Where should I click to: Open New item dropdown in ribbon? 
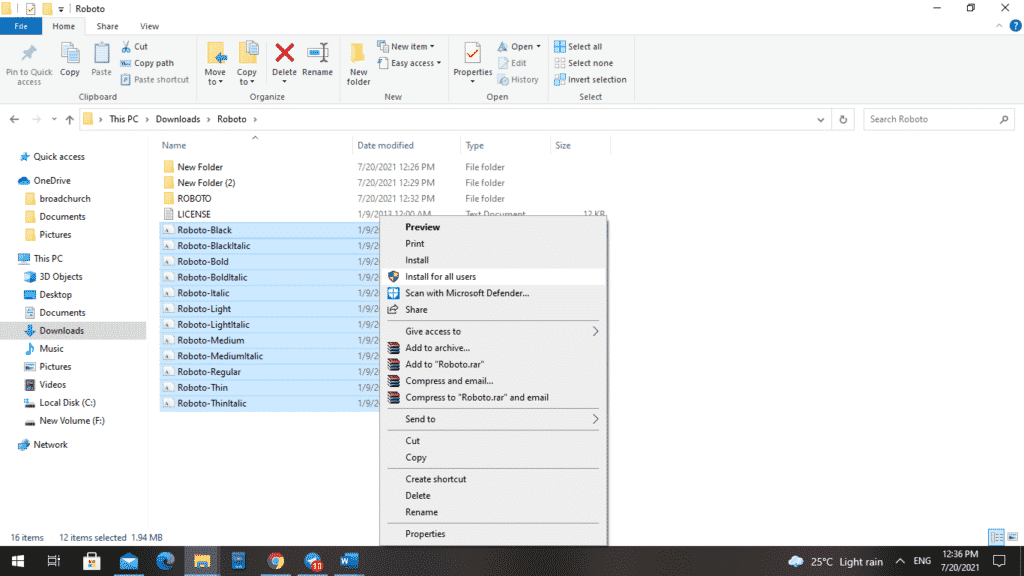tap(406, 46)
